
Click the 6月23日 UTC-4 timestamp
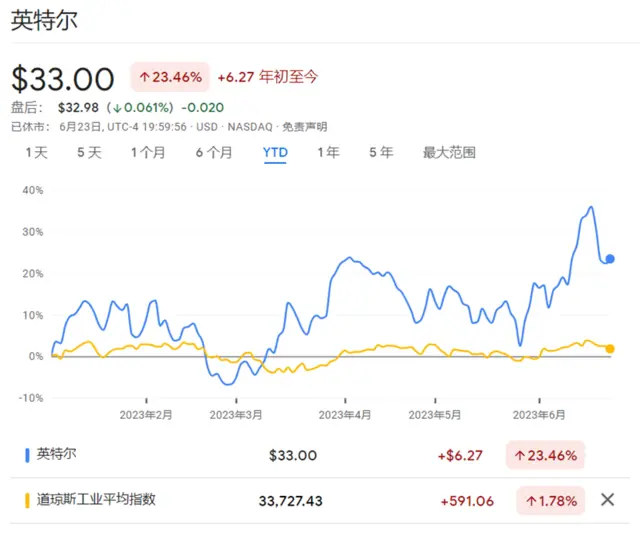123,127
